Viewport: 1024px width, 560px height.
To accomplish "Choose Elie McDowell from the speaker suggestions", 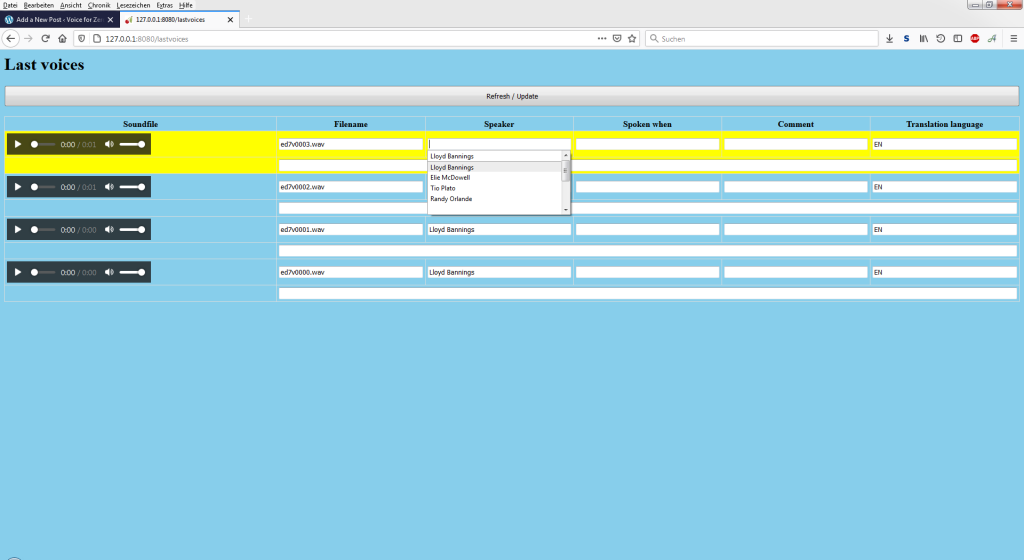I will coord(450,178).
